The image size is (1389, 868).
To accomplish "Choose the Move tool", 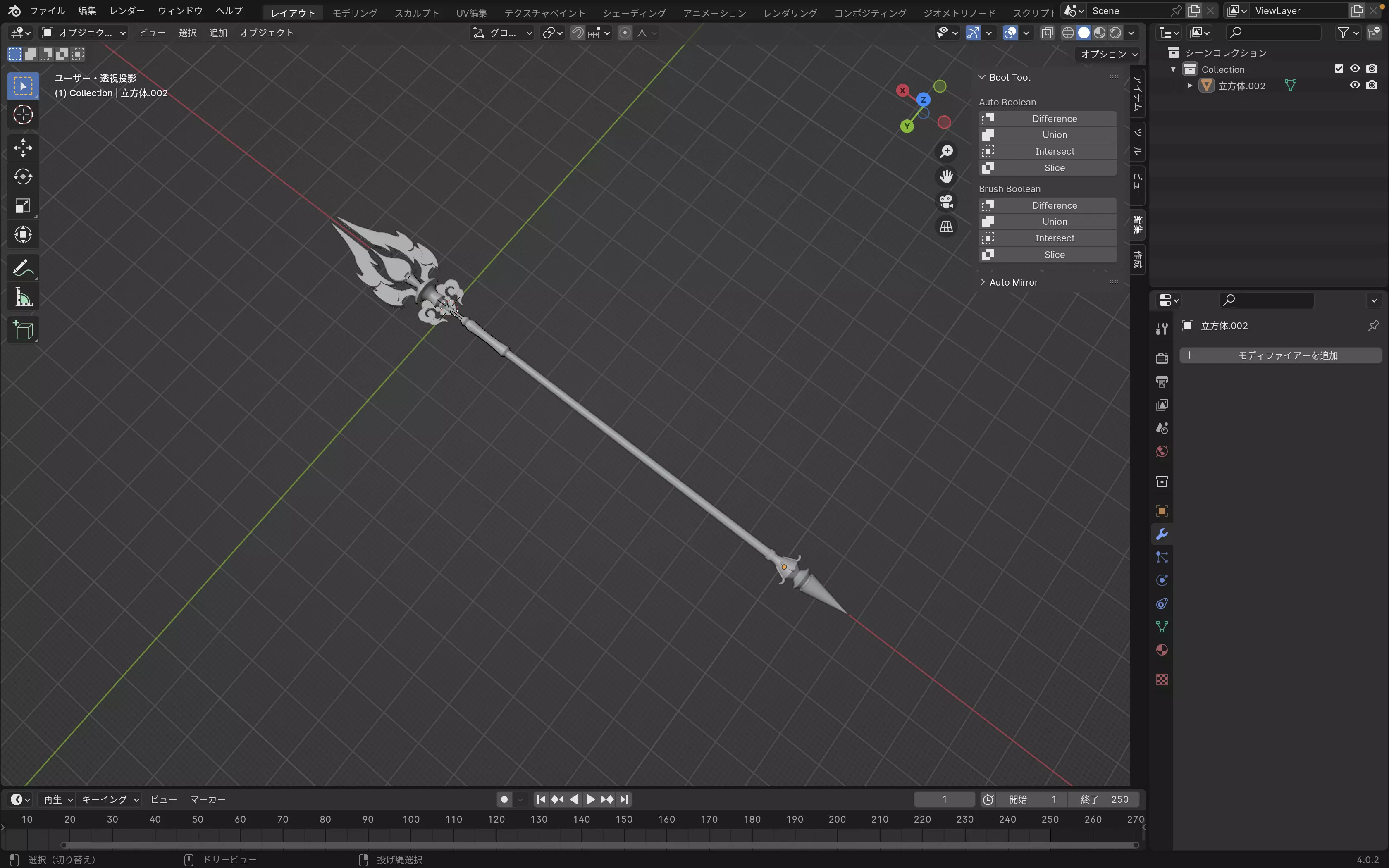I will coord(23,148).
